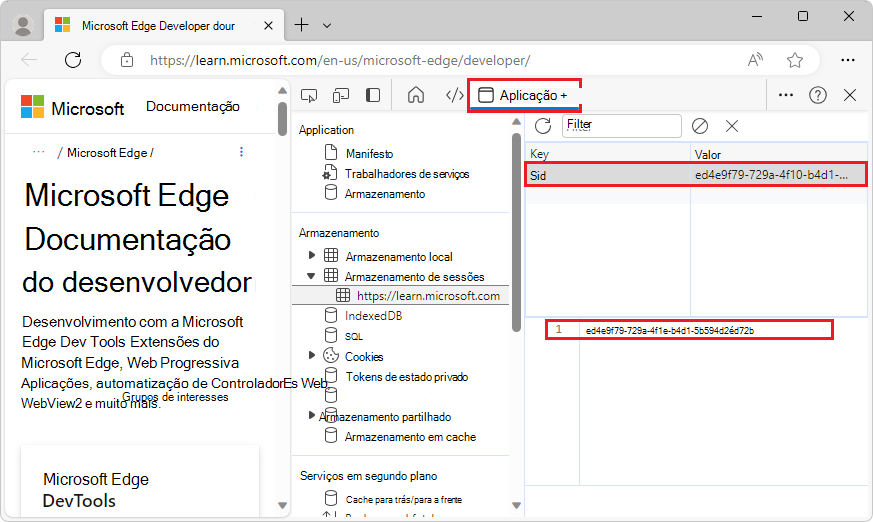This screenshot has width=873, height=522.
Task: Click the Documentação link in page header
Action: click(x=192, y=107)
